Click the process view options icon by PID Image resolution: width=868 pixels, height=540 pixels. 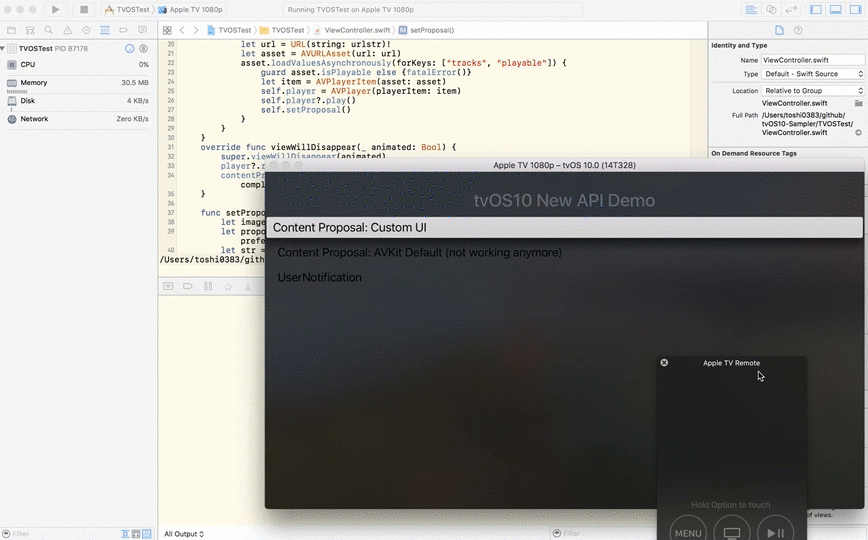pos(143,49)
